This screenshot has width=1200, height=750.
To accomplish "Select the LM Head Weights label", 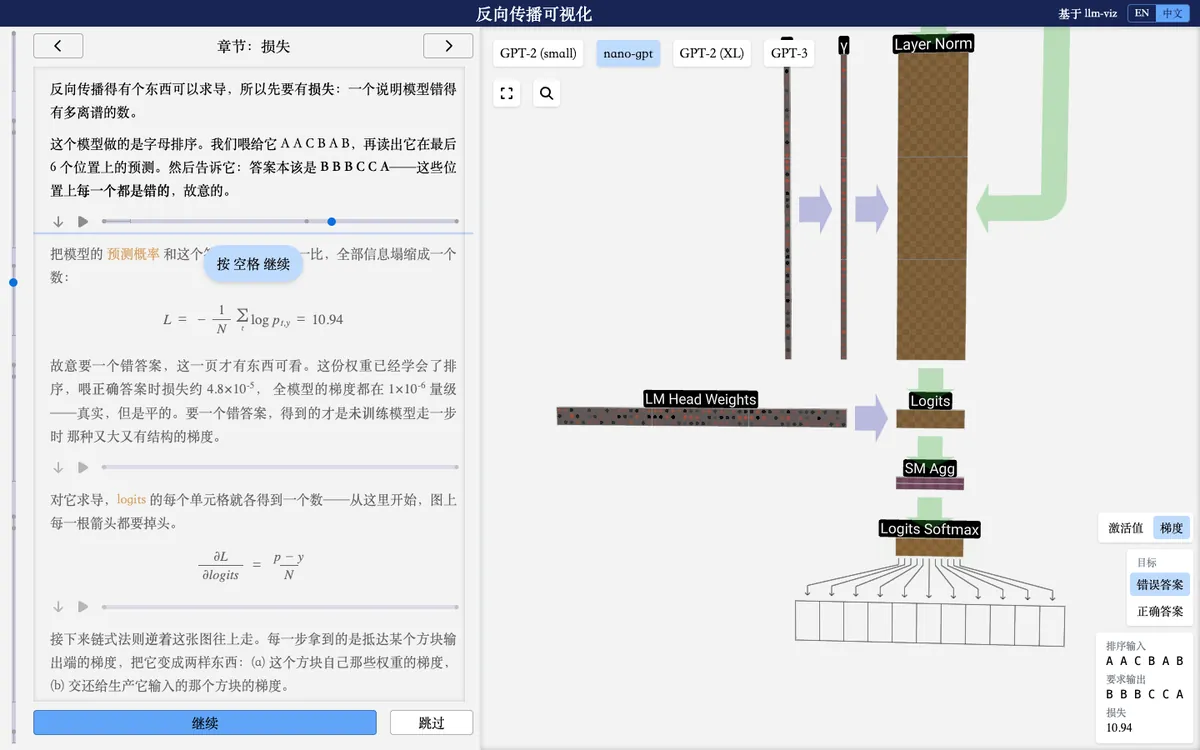I will tap(700, 399).
